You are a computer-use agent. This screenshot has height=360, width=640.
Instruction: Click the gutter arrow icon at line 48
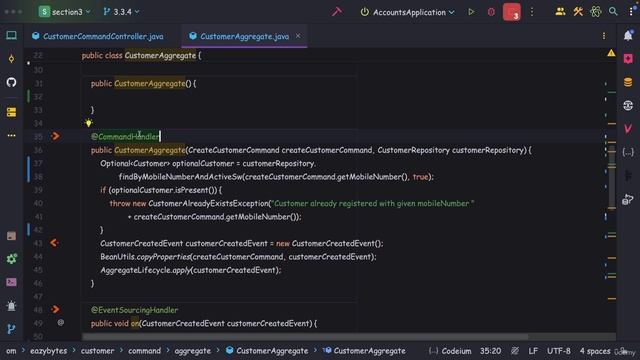(x=56, y=309)
